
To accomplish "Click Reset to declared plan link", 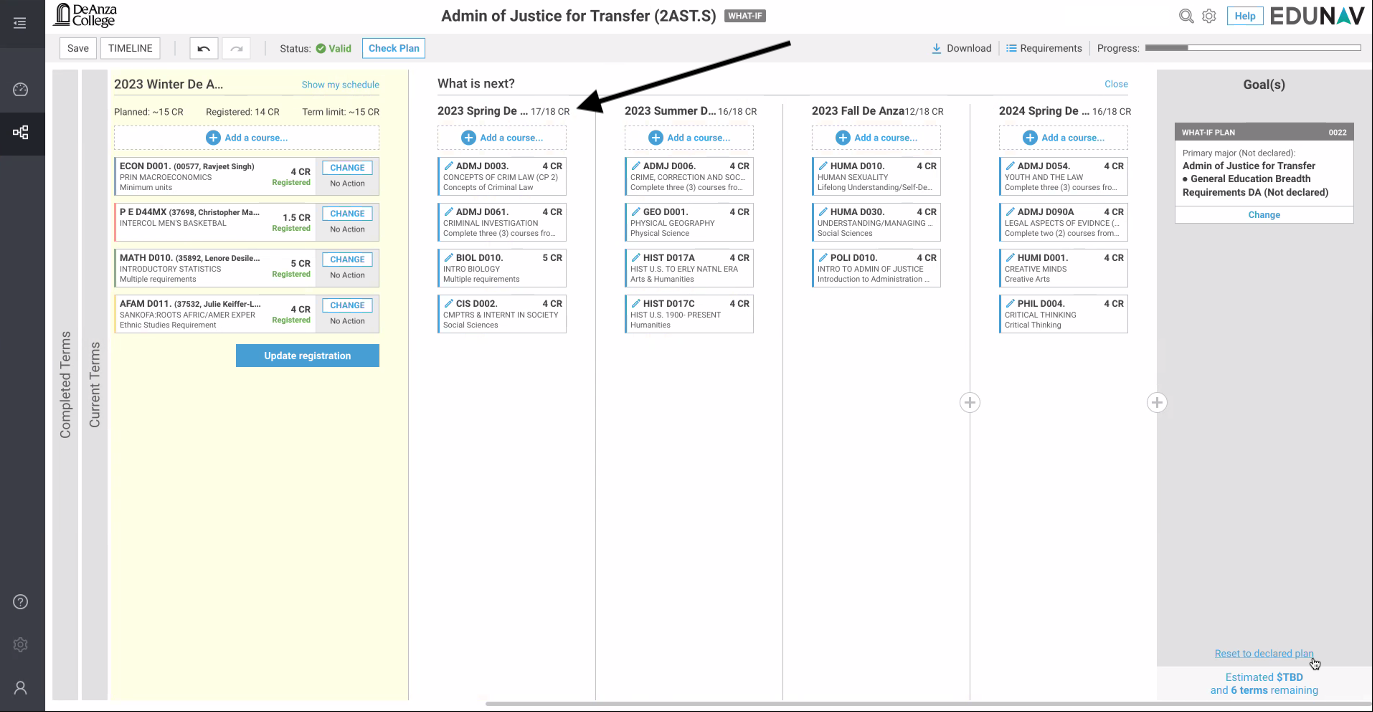I will (1263, 653).
